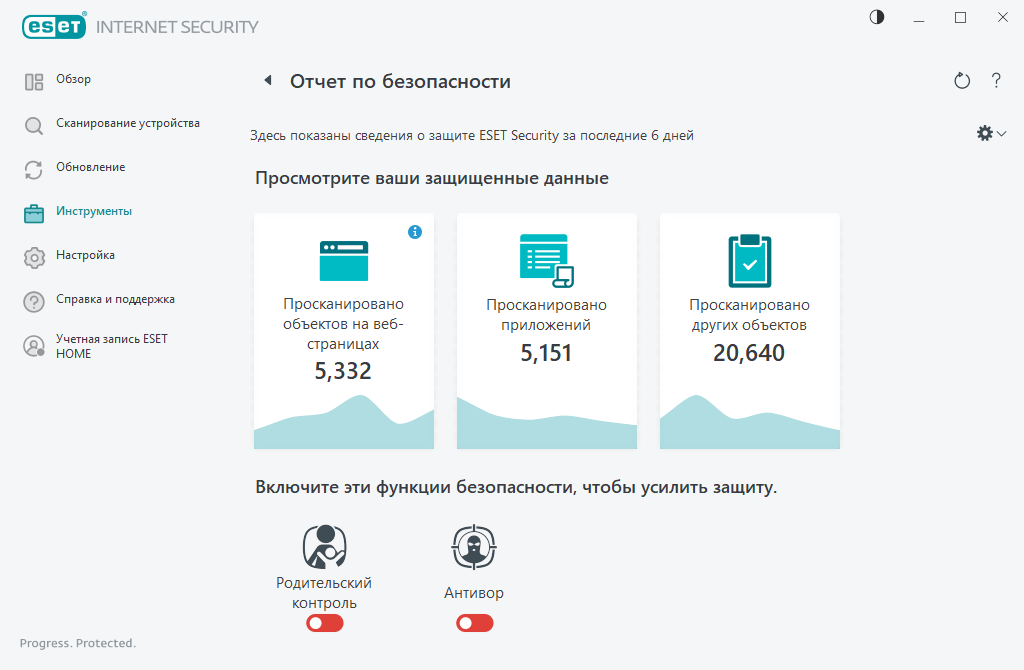Click the Родительский контроль icon

325,547
